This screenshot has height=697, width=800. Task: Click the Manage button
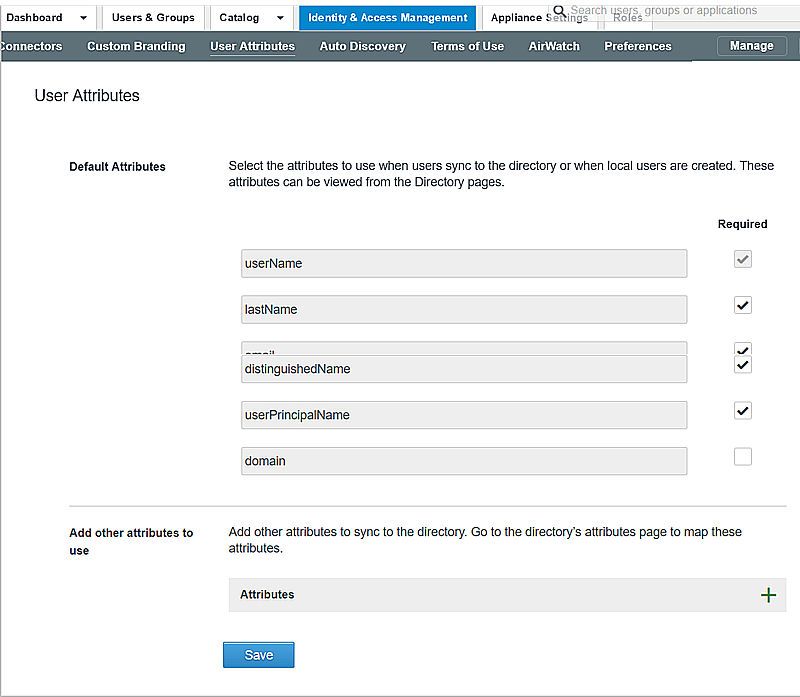pos(752,46)
